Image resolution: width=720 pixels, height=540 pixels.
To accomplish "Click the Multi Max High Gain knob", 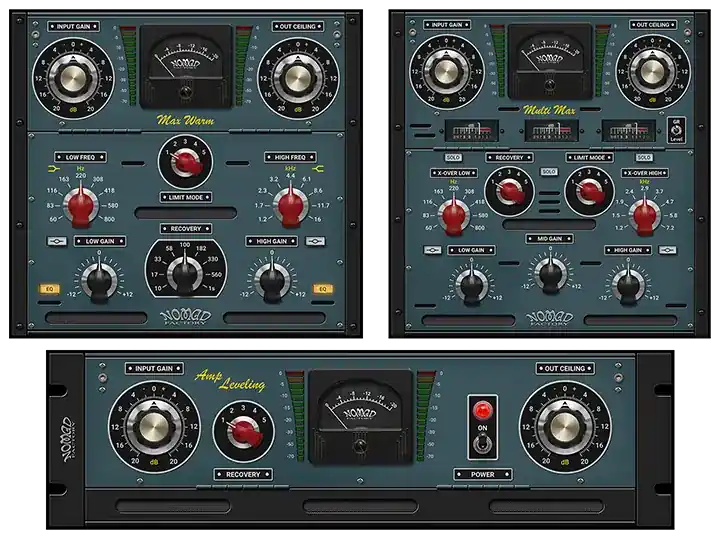I will (628, 286).
